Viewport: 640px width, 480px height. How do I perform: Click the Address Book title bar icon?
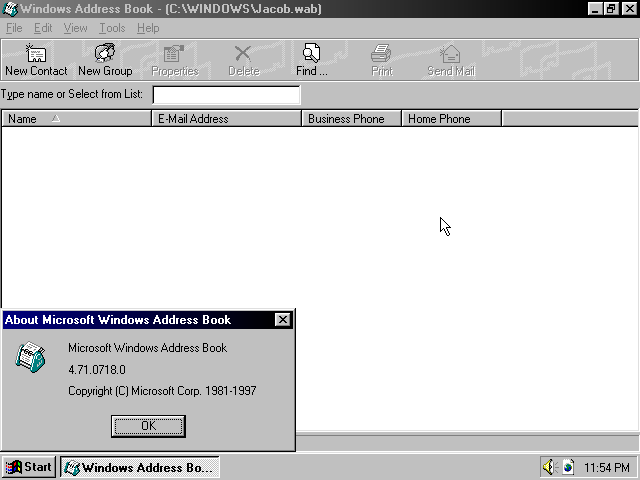[10, 9]
